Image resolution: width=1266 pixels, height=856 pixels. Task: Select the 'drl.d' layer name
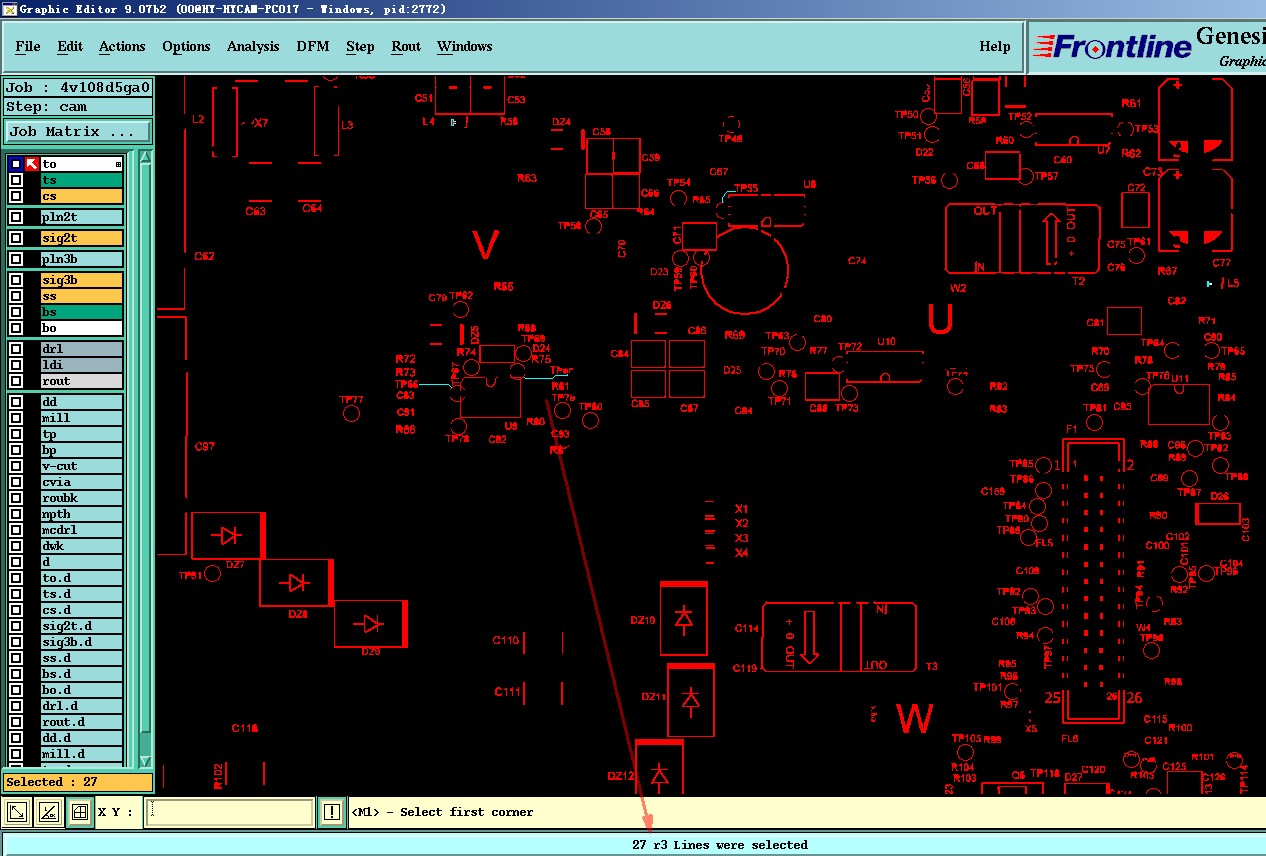(81, 706)
